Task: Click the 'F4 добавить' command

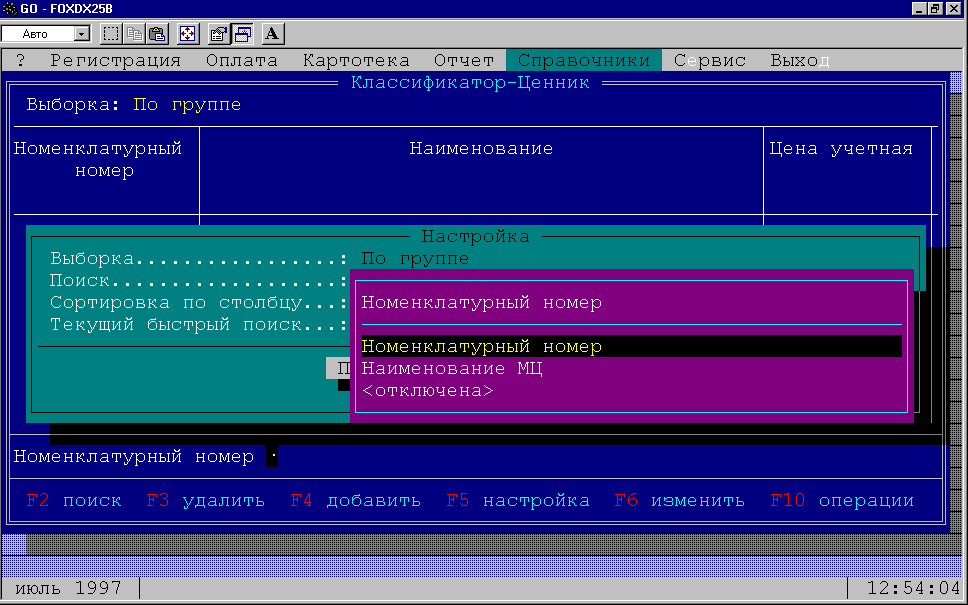Action: (356, 500)
